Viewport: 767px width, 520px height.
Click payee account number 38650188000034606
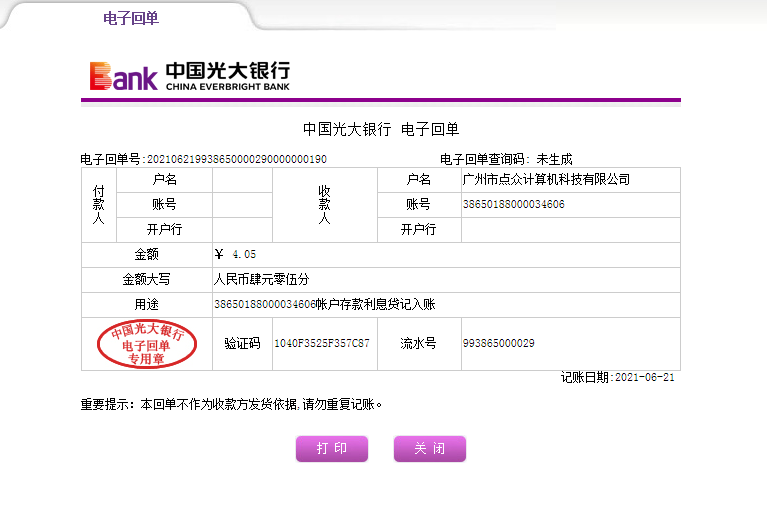514,204
